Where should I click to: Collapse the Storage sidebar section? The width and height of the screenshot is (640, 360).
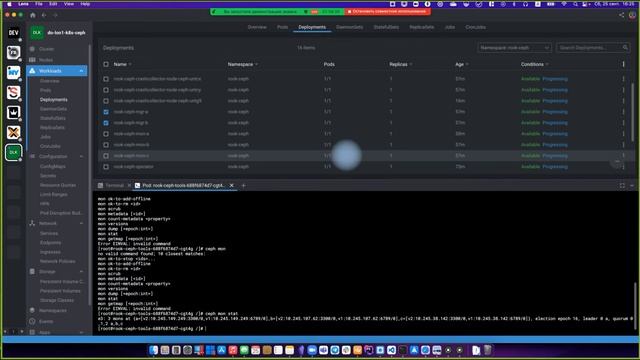81,272
